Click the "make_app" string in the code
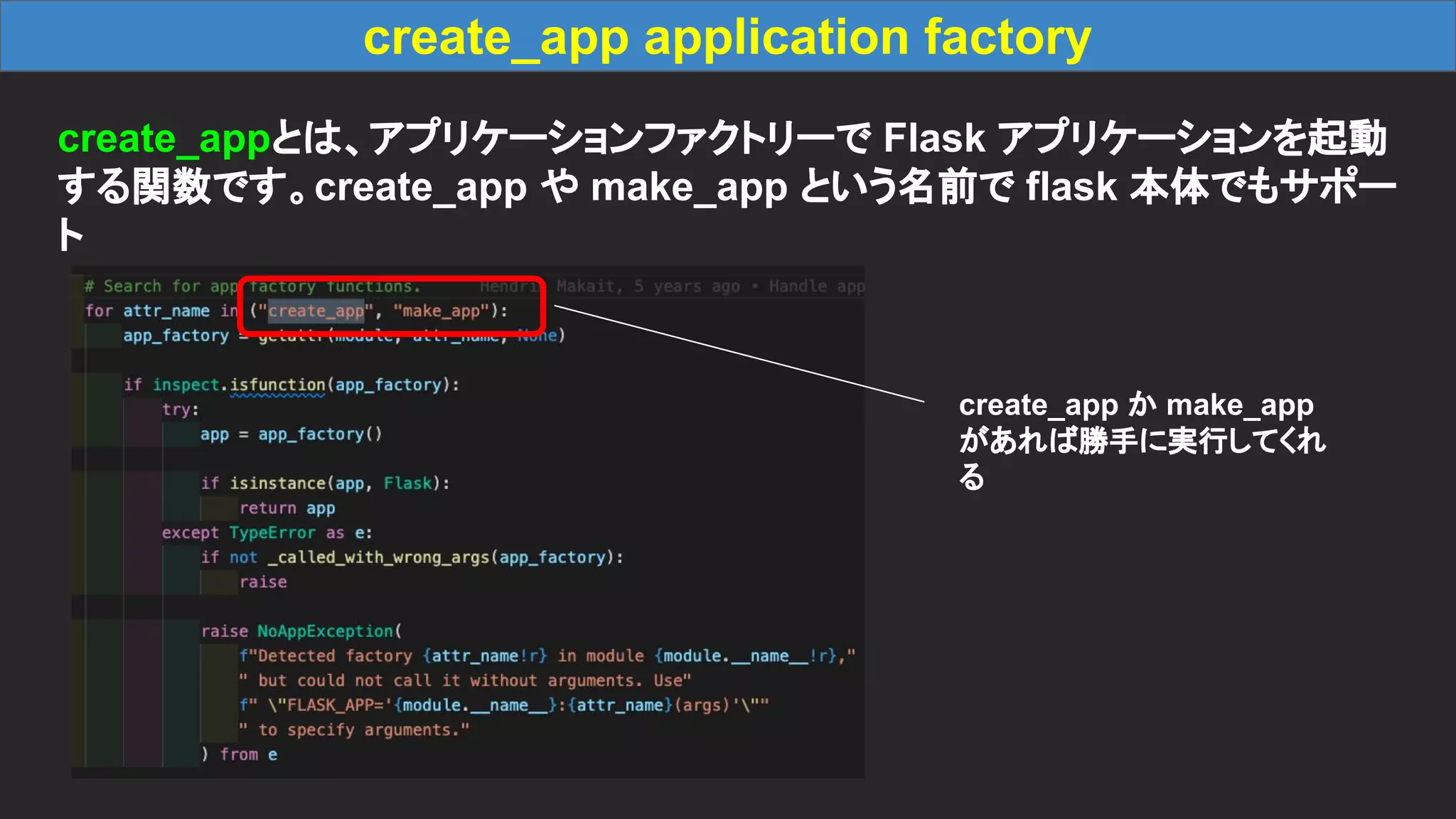 pyautogui.click(x=441, y=311)
